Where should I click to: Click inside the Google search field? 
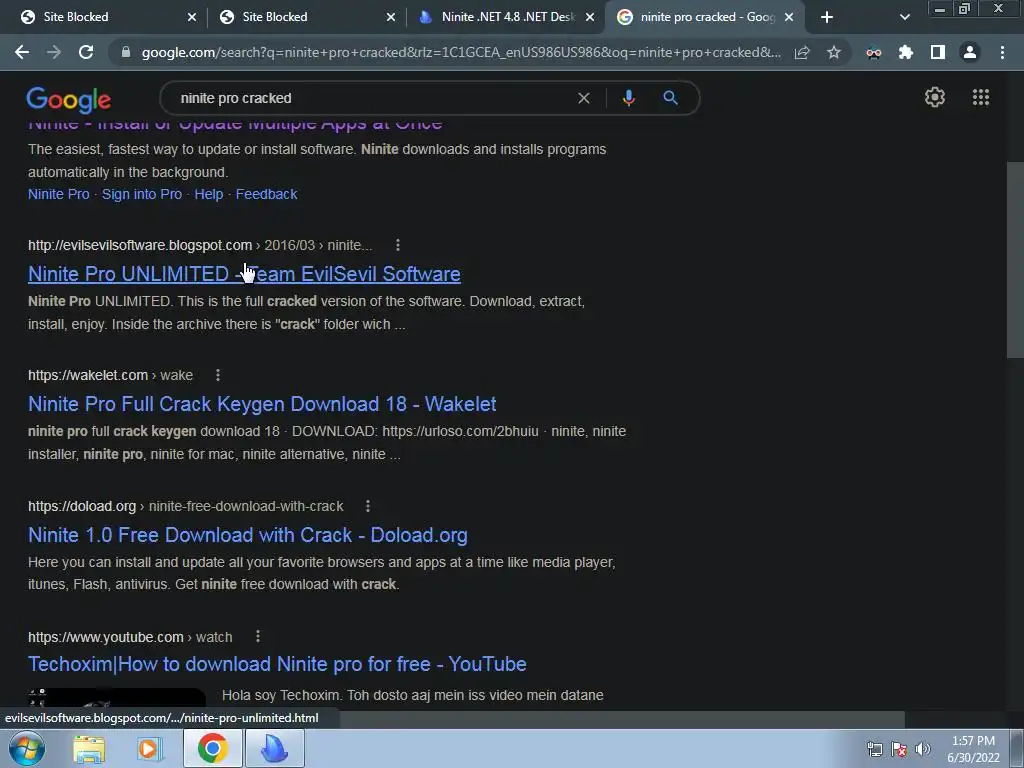[x=372, y=98]
